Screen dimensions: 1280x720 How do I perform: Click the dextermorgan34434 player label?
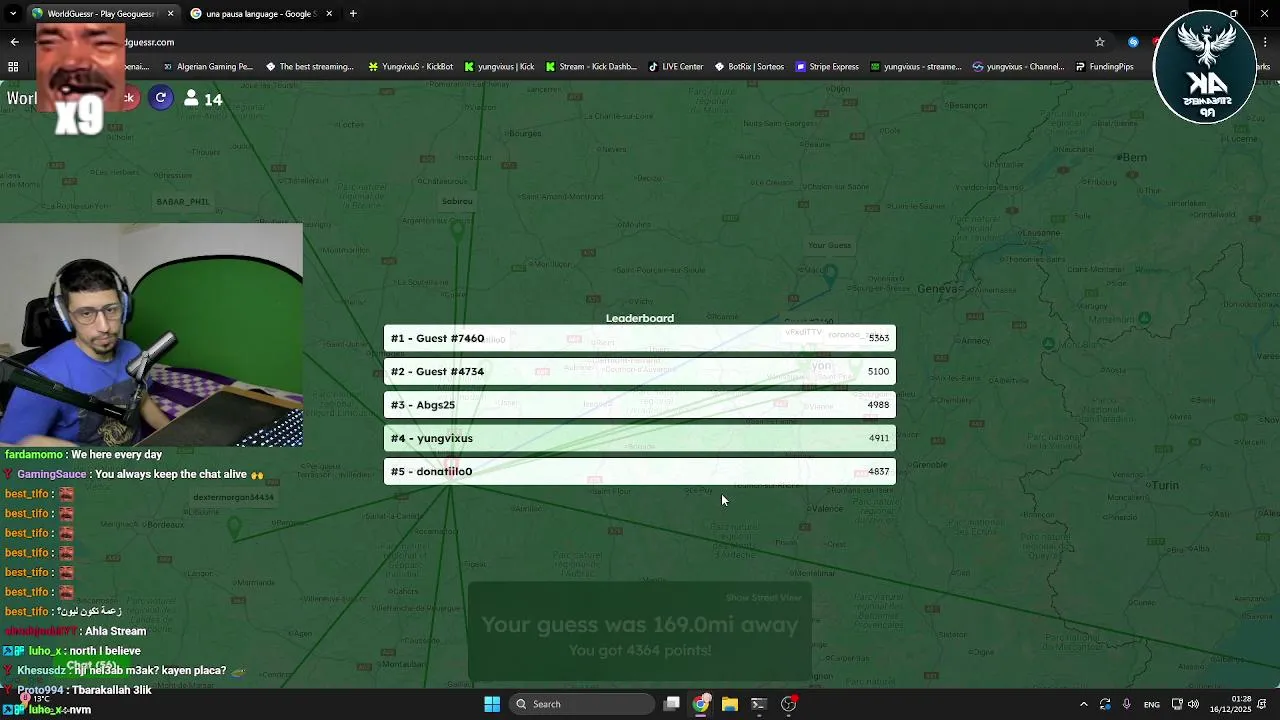coord(233,497)
